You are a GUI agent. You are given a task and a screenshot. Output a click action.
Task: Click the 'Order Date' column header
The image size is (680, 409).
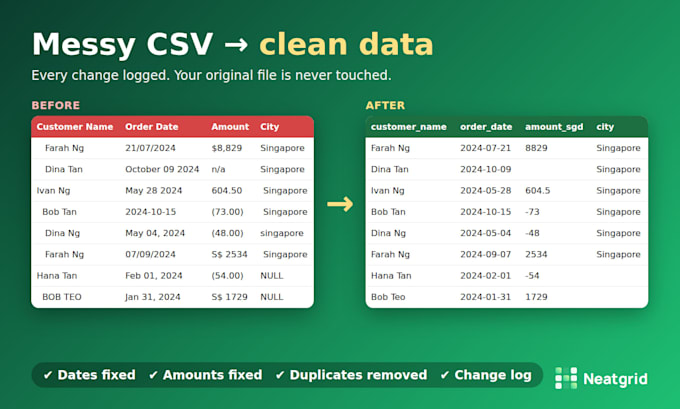pyautogui.click(x=151, y=127)
